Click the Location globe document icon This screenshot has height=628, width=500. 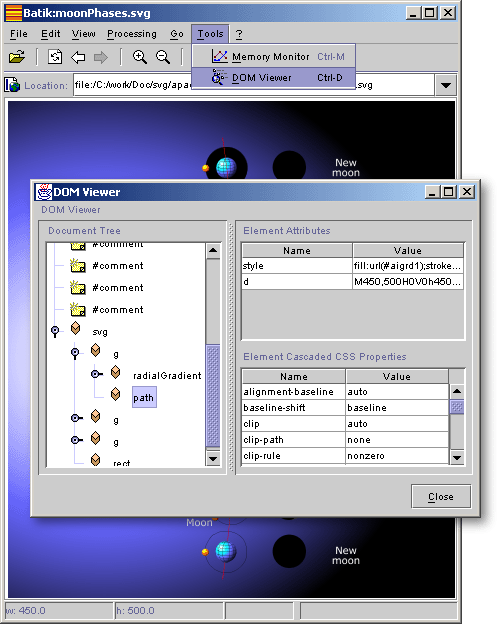12,85
